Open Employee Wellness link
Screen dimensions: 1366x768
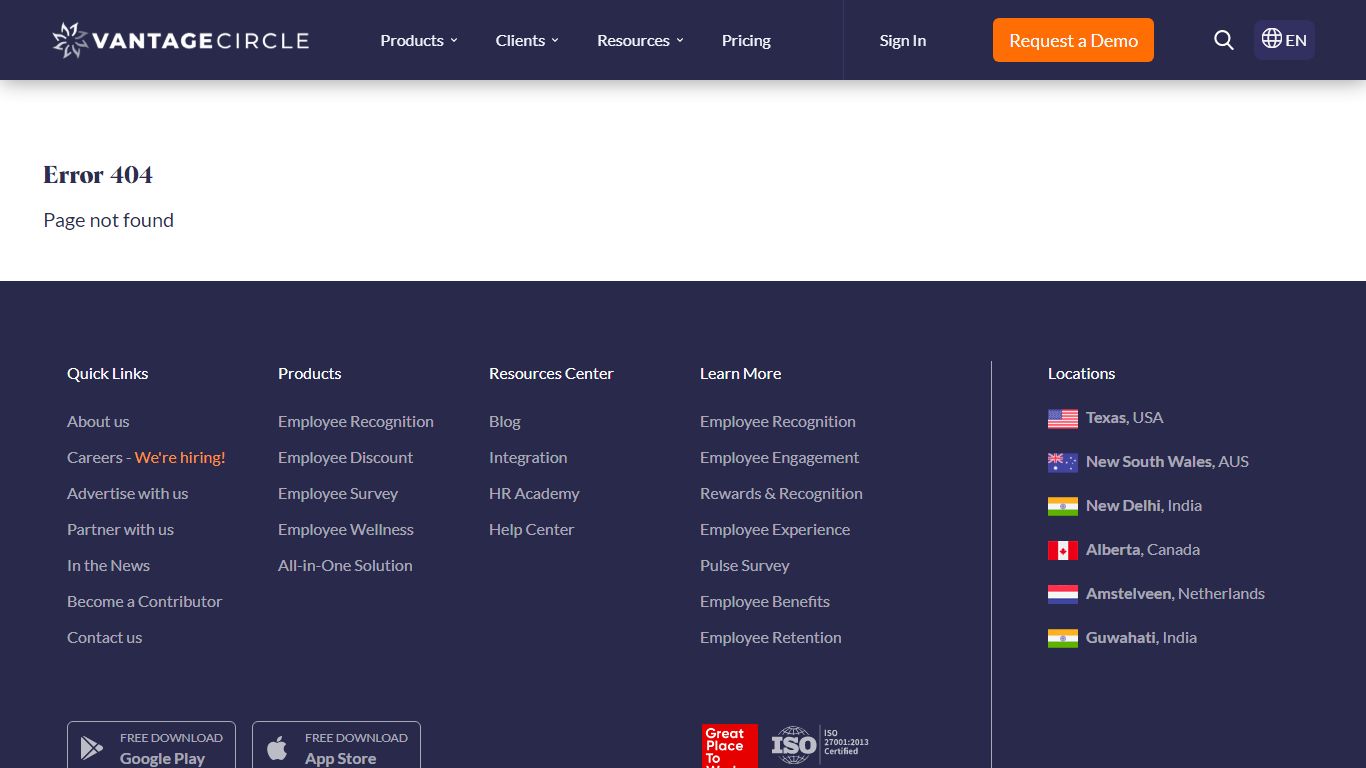pos(345,529)
